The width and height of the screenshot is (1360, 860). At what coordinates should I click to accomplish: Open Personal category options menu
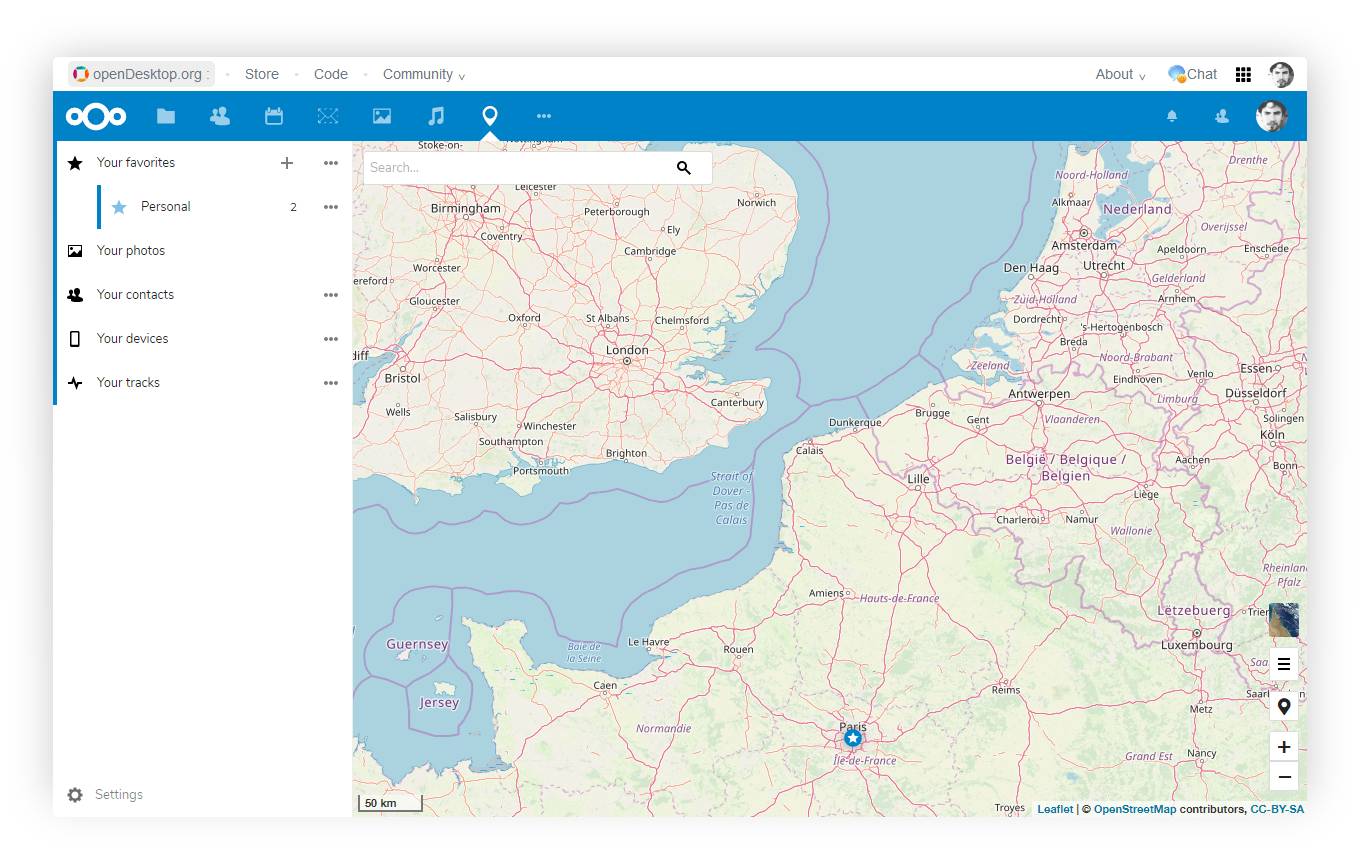331,207
